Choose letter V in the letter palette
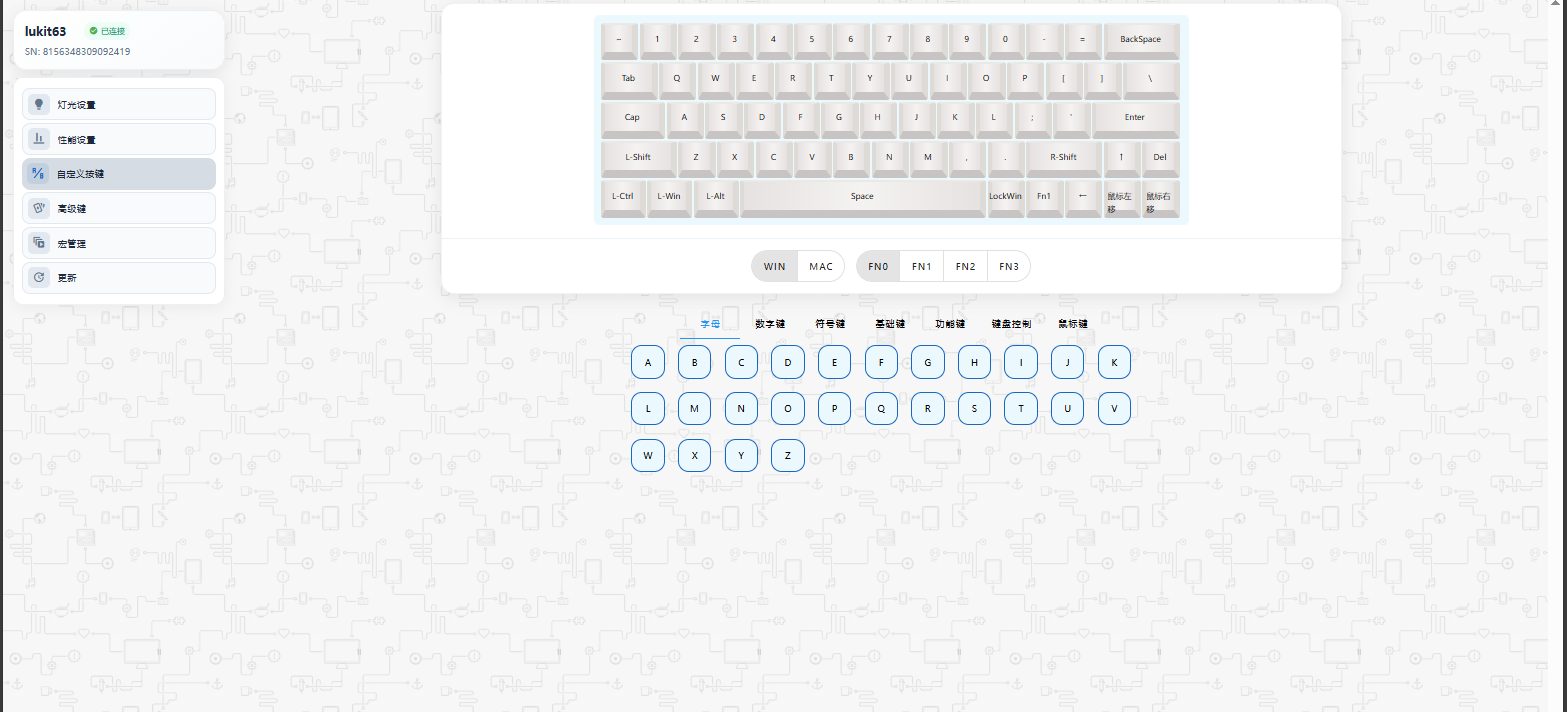This screenshot has width=1567, height=712. [x=1114, y=408]
